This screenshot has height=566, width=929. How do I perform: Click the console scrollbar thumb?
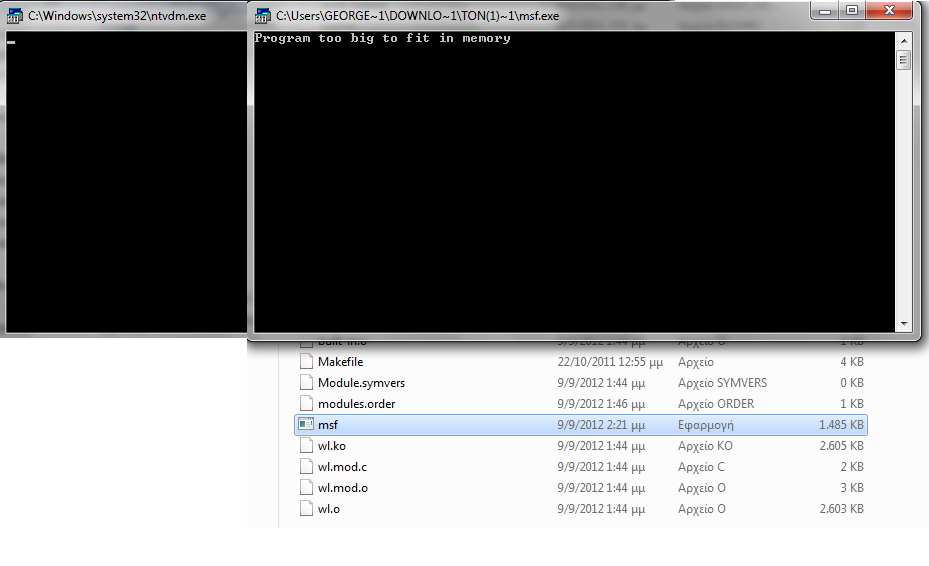pyautogui.click(x=904, y=60)
